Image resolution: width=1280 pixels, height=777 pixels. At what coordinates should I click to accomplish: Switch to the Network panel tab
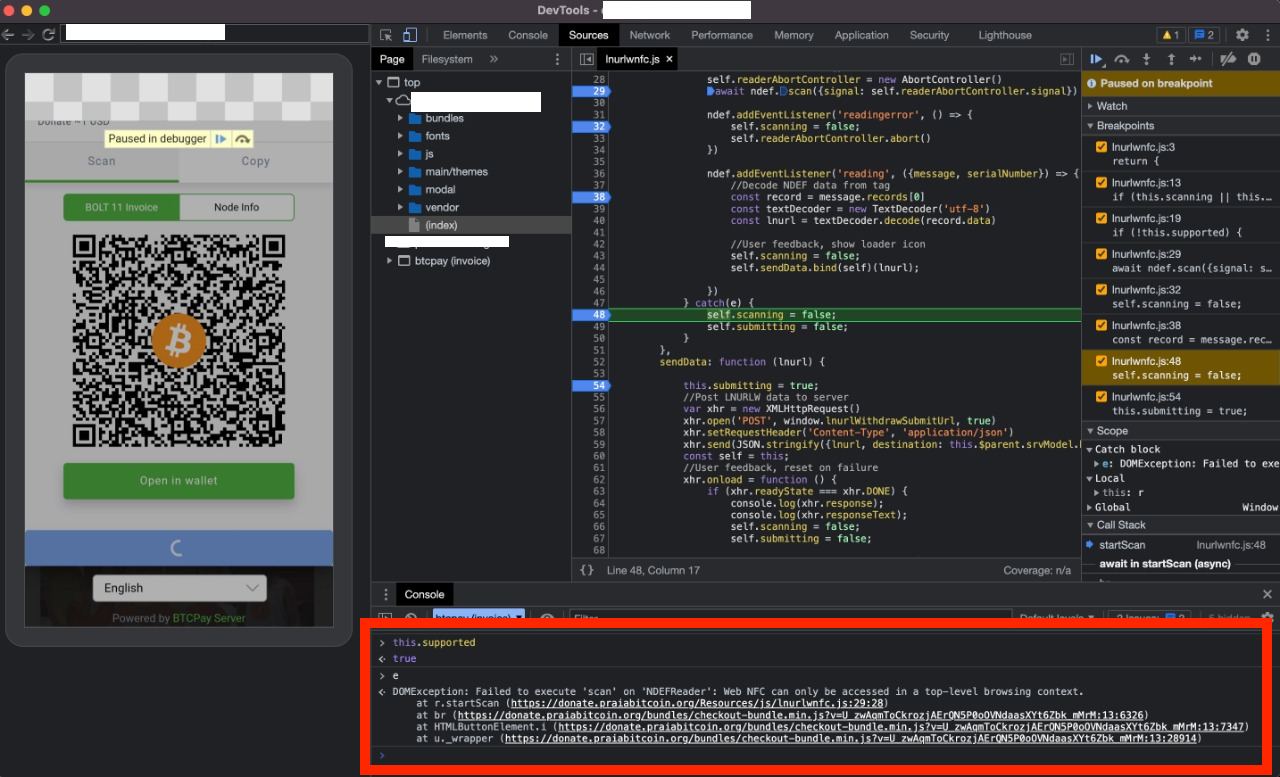[x=650, y=35]
